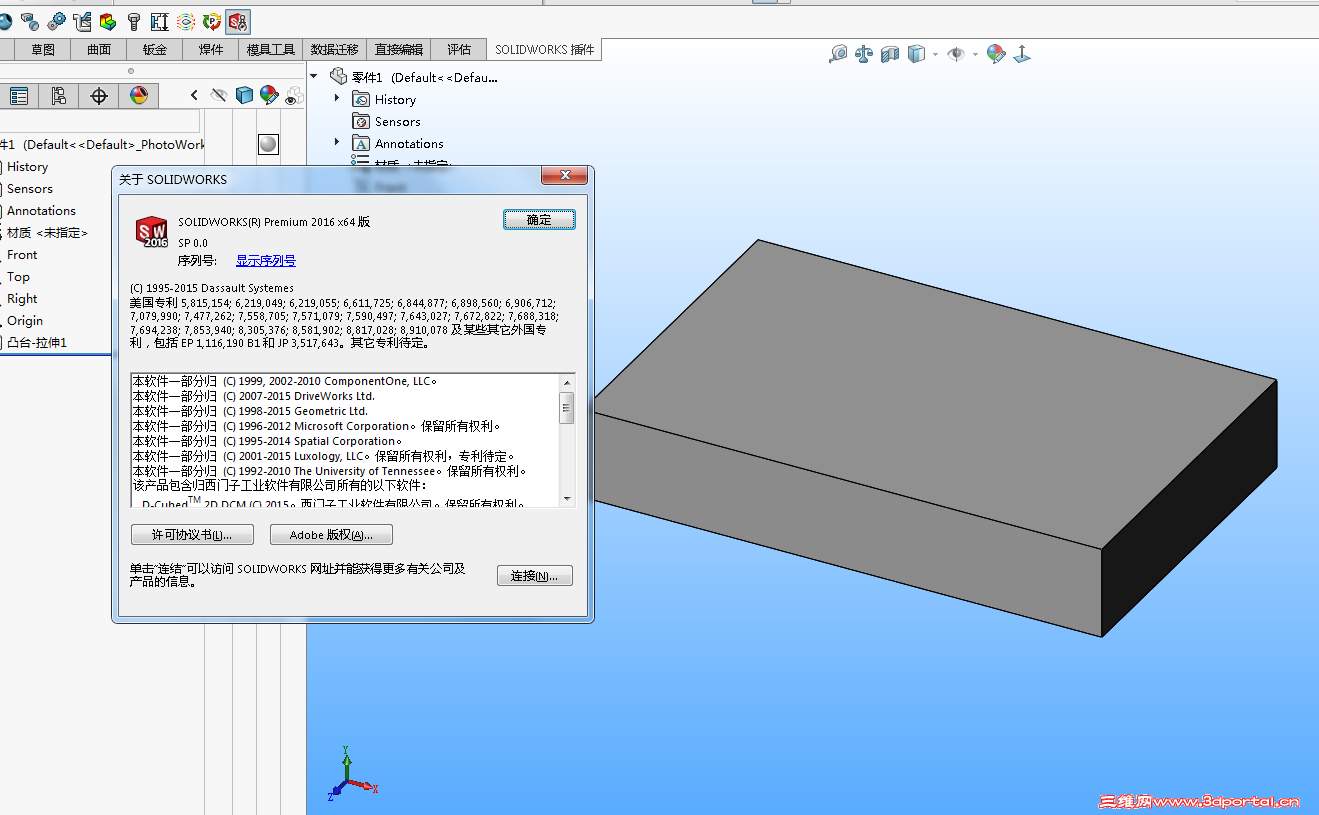Select the TolAnalyst add-in icon

pyautogui.click(x=160, y=22)
